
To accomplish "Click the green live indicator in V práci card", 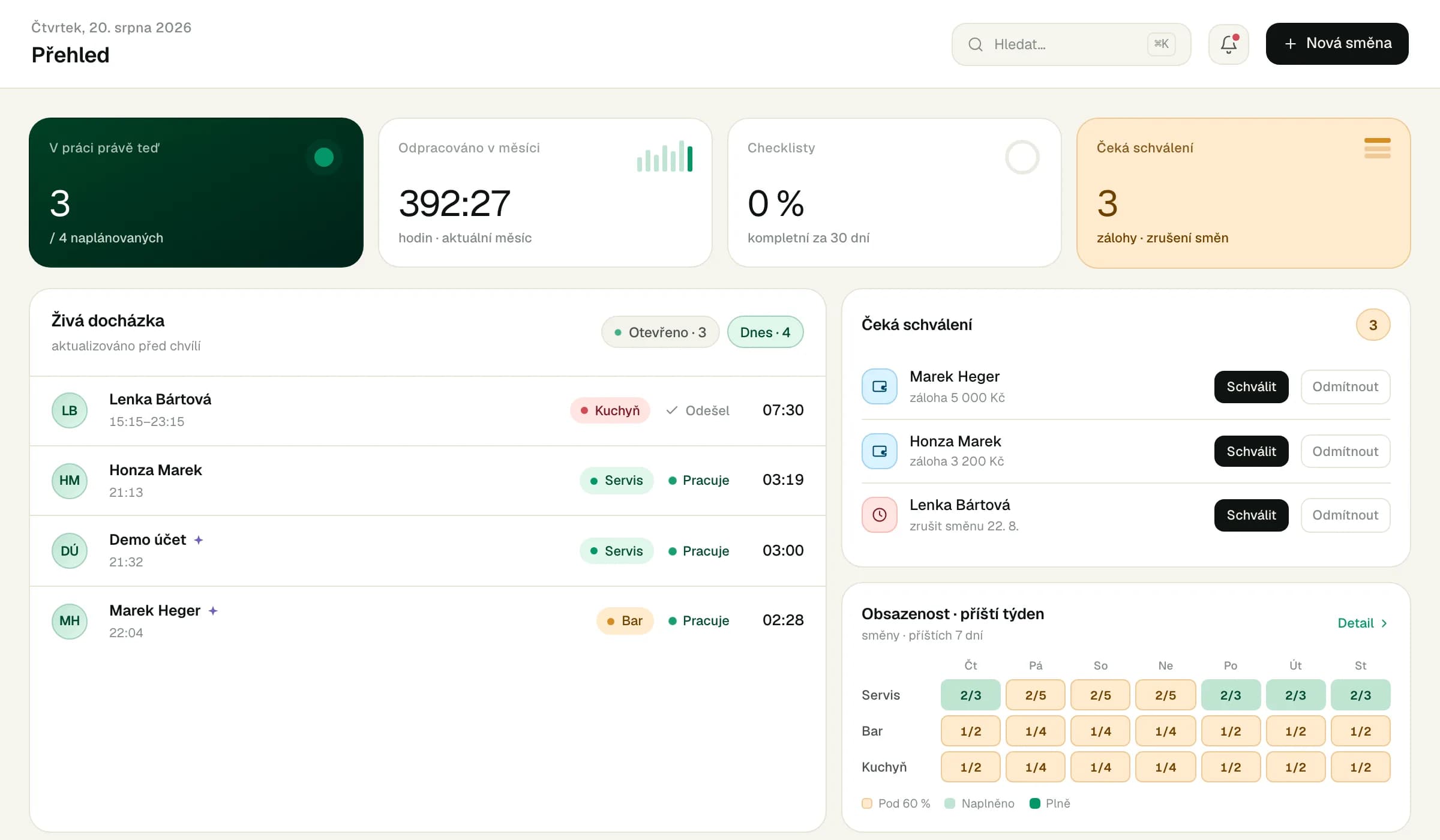I will click(x=324, y=157).
